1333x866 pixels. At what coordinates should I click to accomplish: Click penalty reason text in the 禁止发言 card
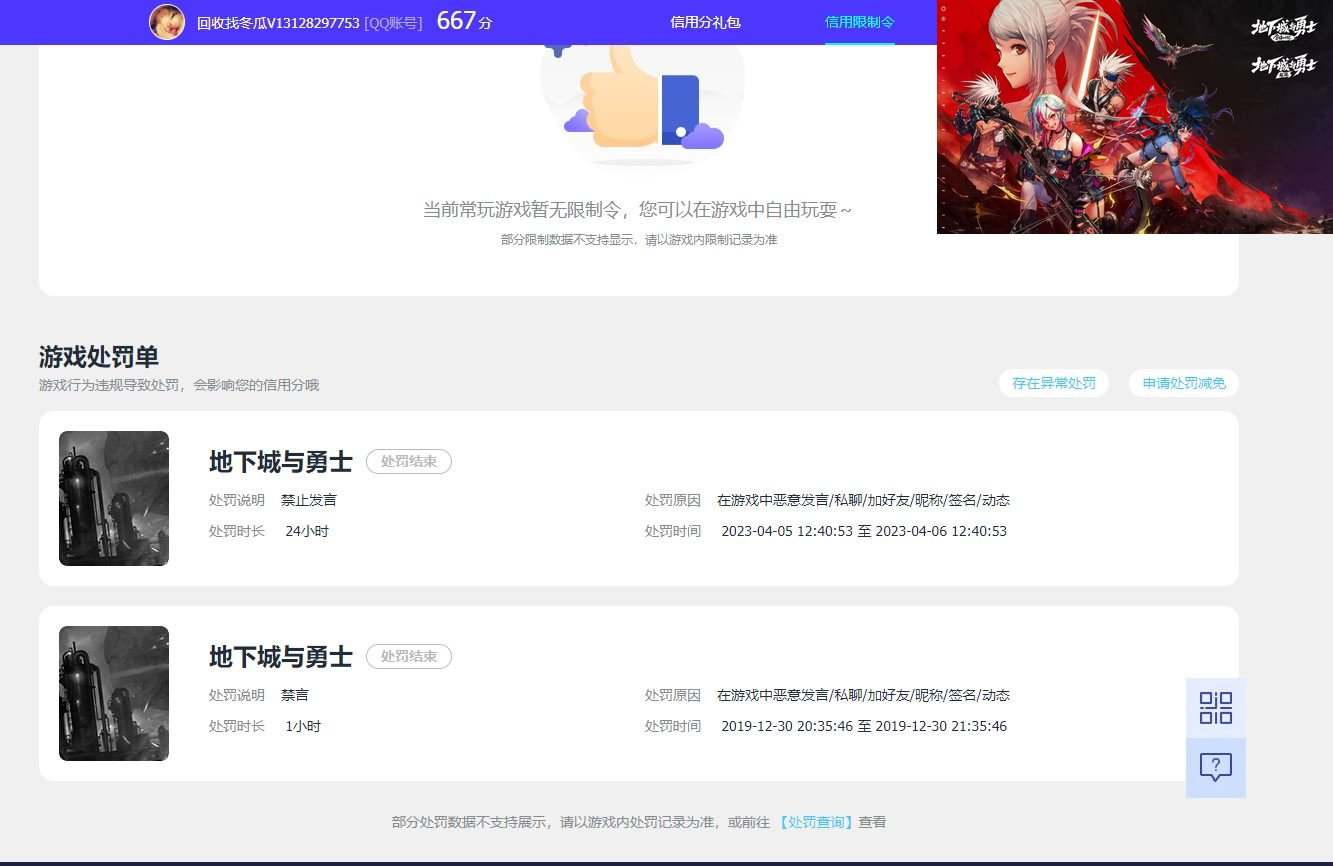863,500
